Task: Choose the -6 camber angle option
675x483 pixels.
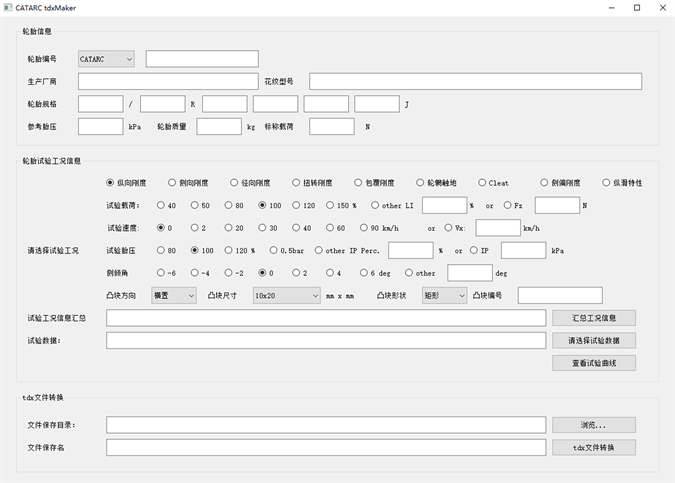Action: tap(162, 272)
